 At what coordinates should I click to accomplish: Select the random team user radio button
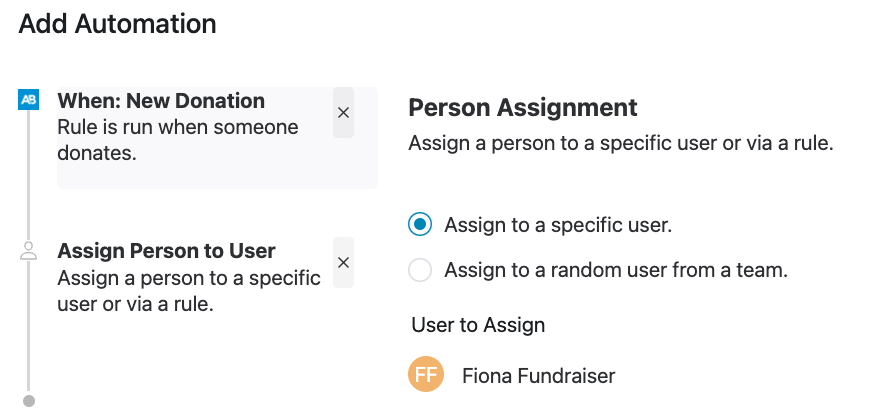[x=421, y=270]
